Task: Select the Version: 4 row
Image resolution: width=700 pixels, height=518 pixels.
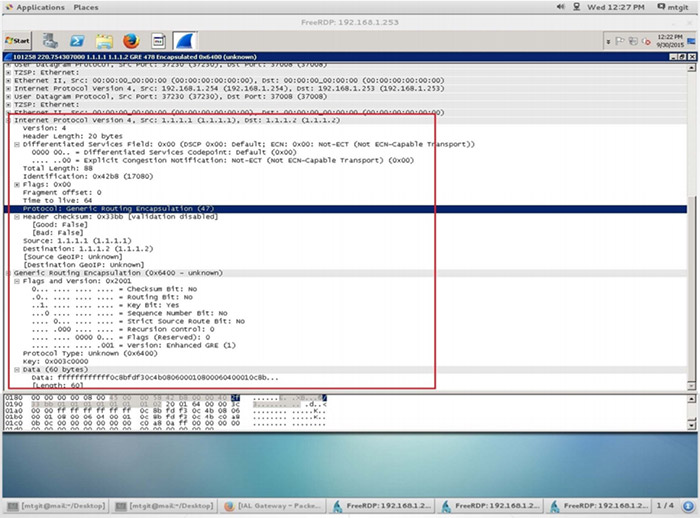Action: [x=45, y=128]
